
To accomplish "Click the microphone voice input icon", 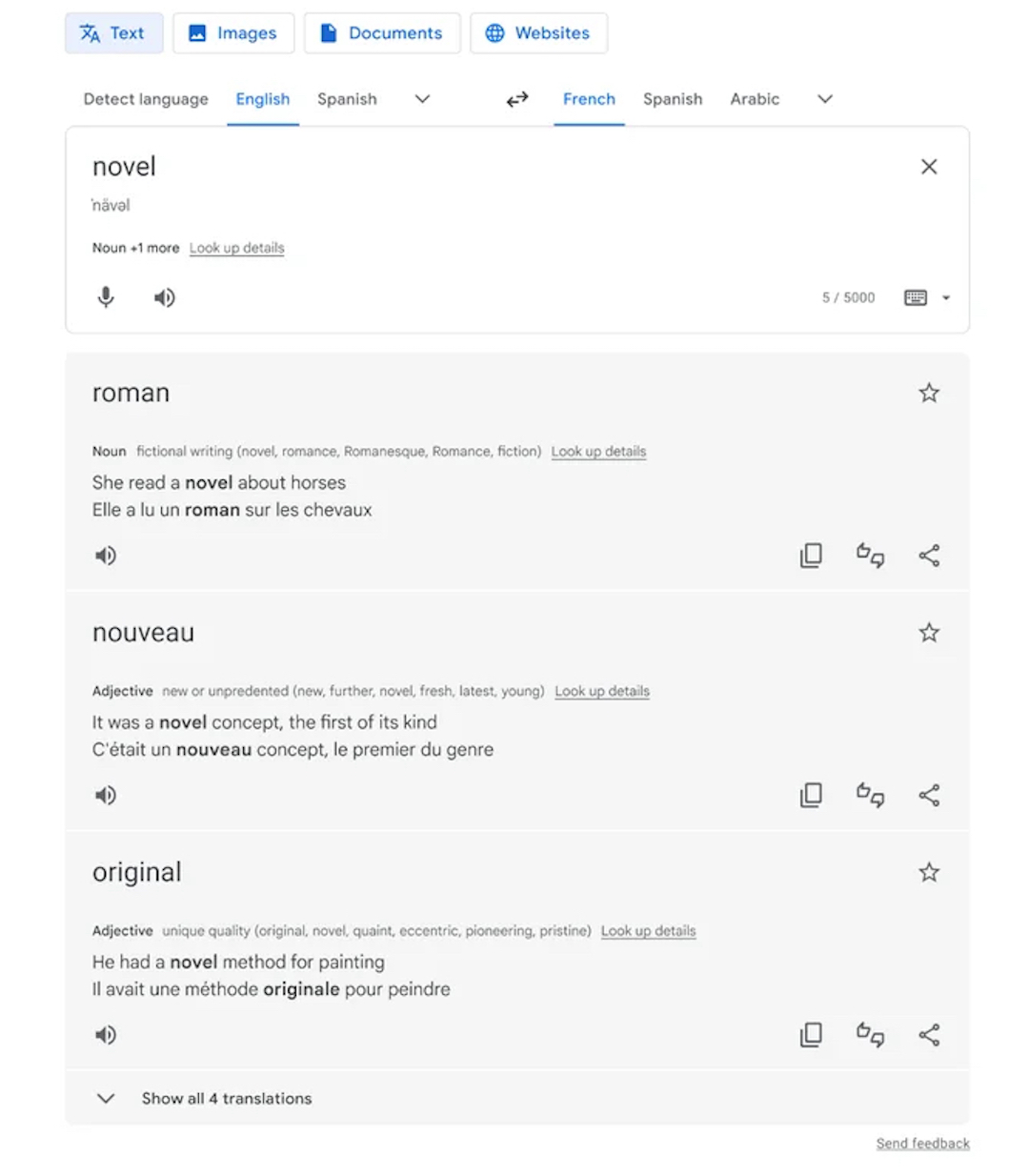I will click(x=106, y=297).
